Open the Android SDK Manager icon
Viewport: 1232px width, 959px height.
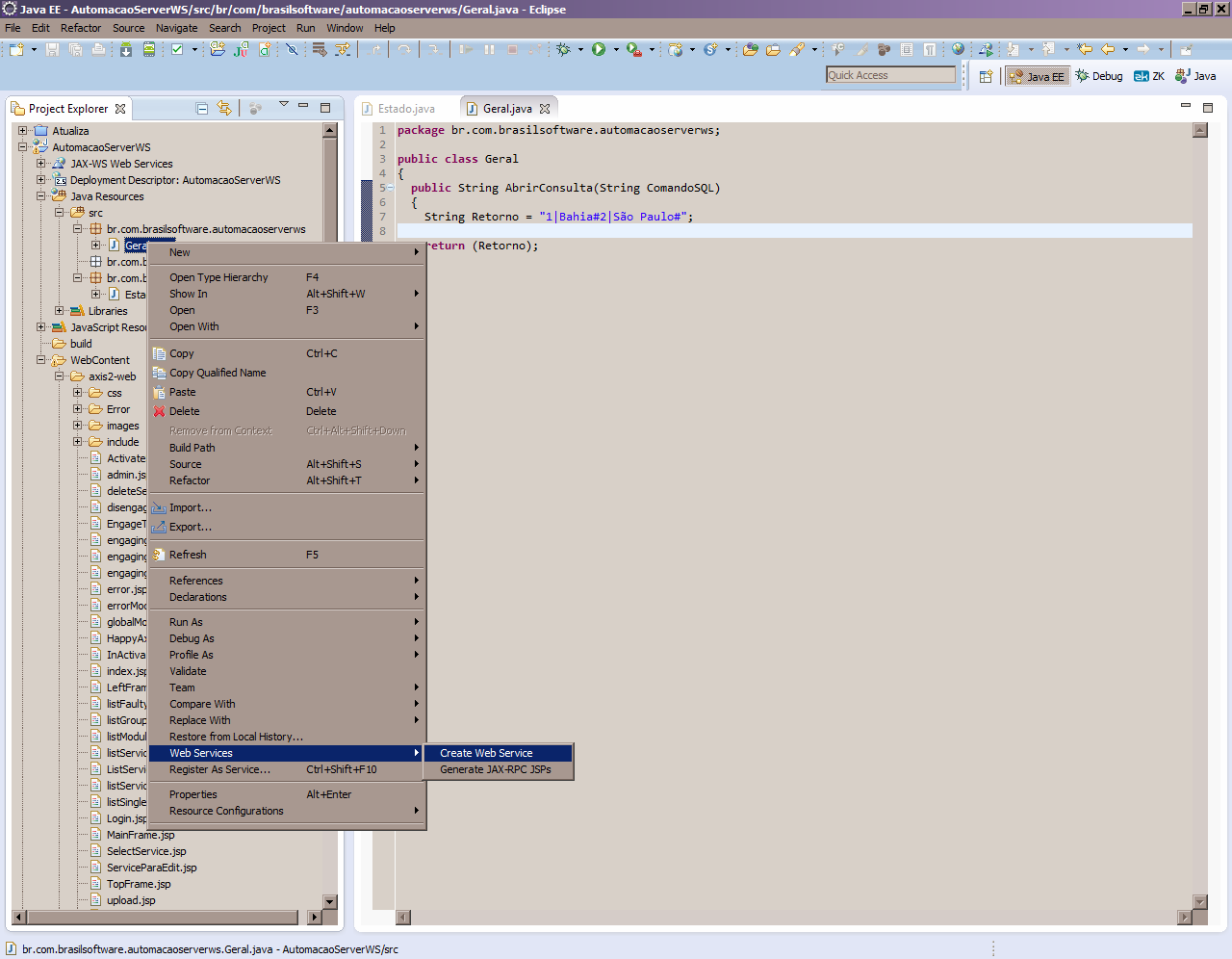coord(126,49)
